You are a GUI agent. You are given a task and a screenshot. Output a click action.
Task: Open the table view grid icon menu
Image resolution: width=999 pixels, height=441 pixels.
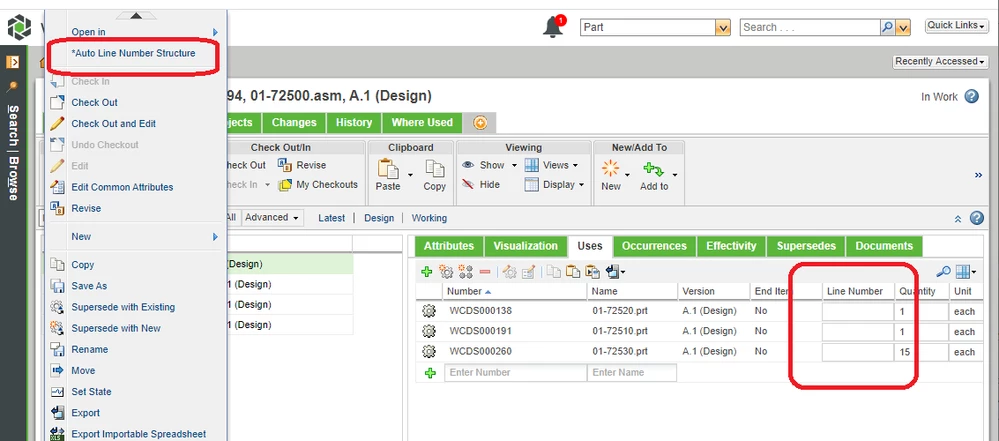[966, 272]
